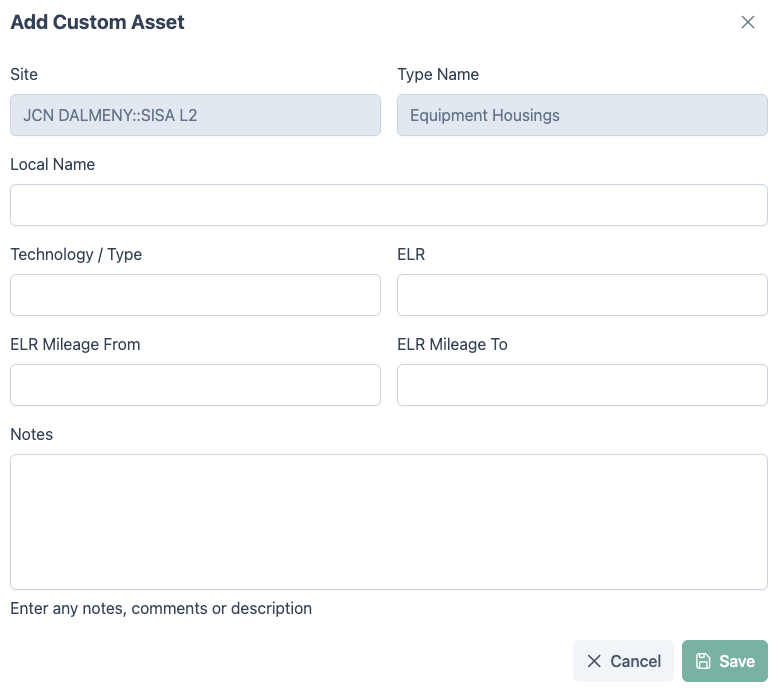Click the floppy disk icon on Save

pos(703,661)
